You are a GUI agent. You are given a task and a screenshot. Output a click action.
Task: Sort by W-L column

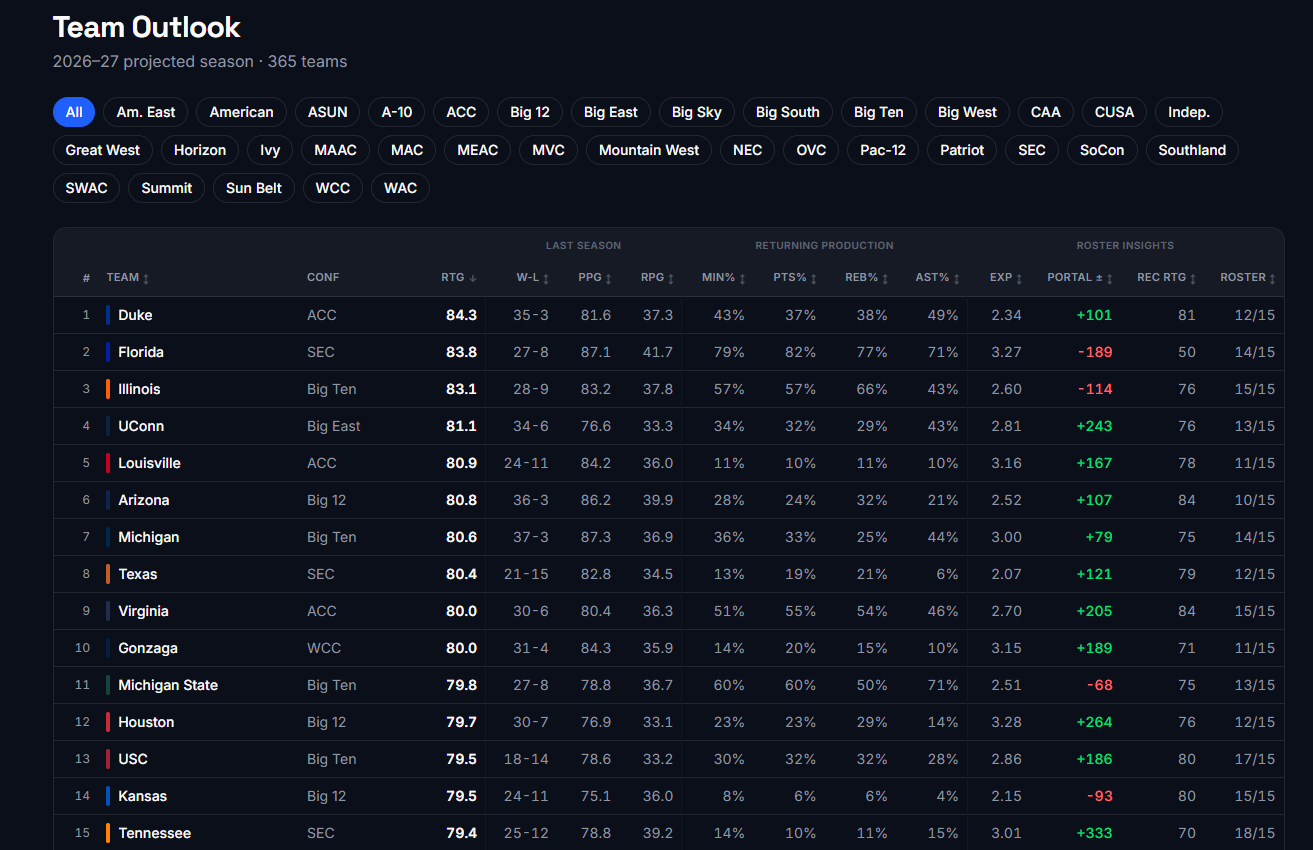point(532,277)
